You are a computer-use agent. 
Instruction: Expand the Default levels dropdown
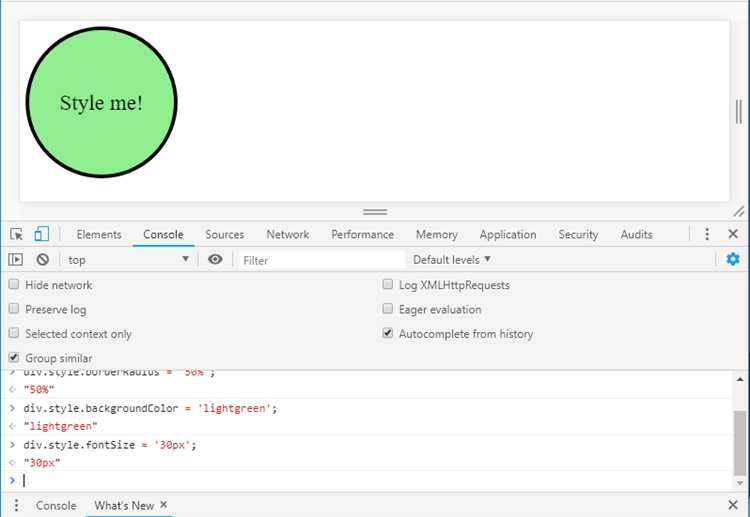[452, 259]
